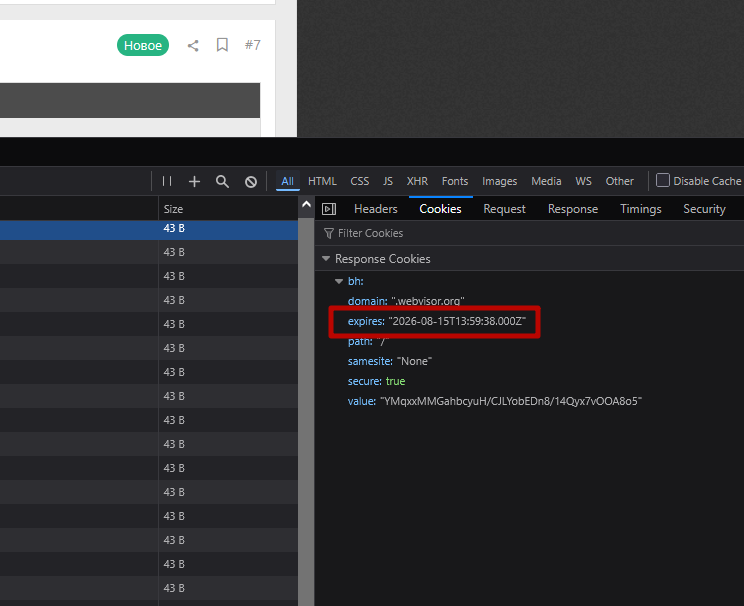This screenshot has width=744, height=606.
Task: Collapse the bh cookie tree node
Action: click(339, 281)
